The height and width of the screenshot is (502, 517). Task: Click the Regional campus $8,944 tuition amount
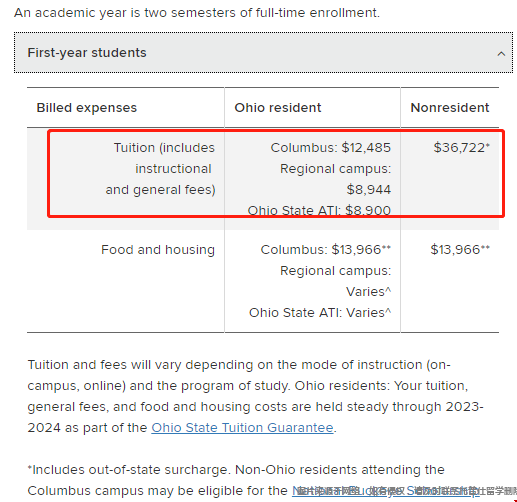335,179
